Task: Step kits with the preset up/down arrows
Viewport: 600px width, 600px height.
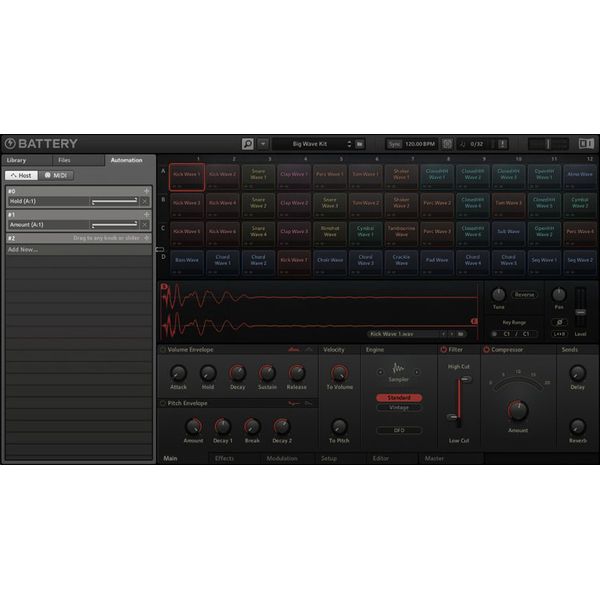Action: (x=349, y=144)
